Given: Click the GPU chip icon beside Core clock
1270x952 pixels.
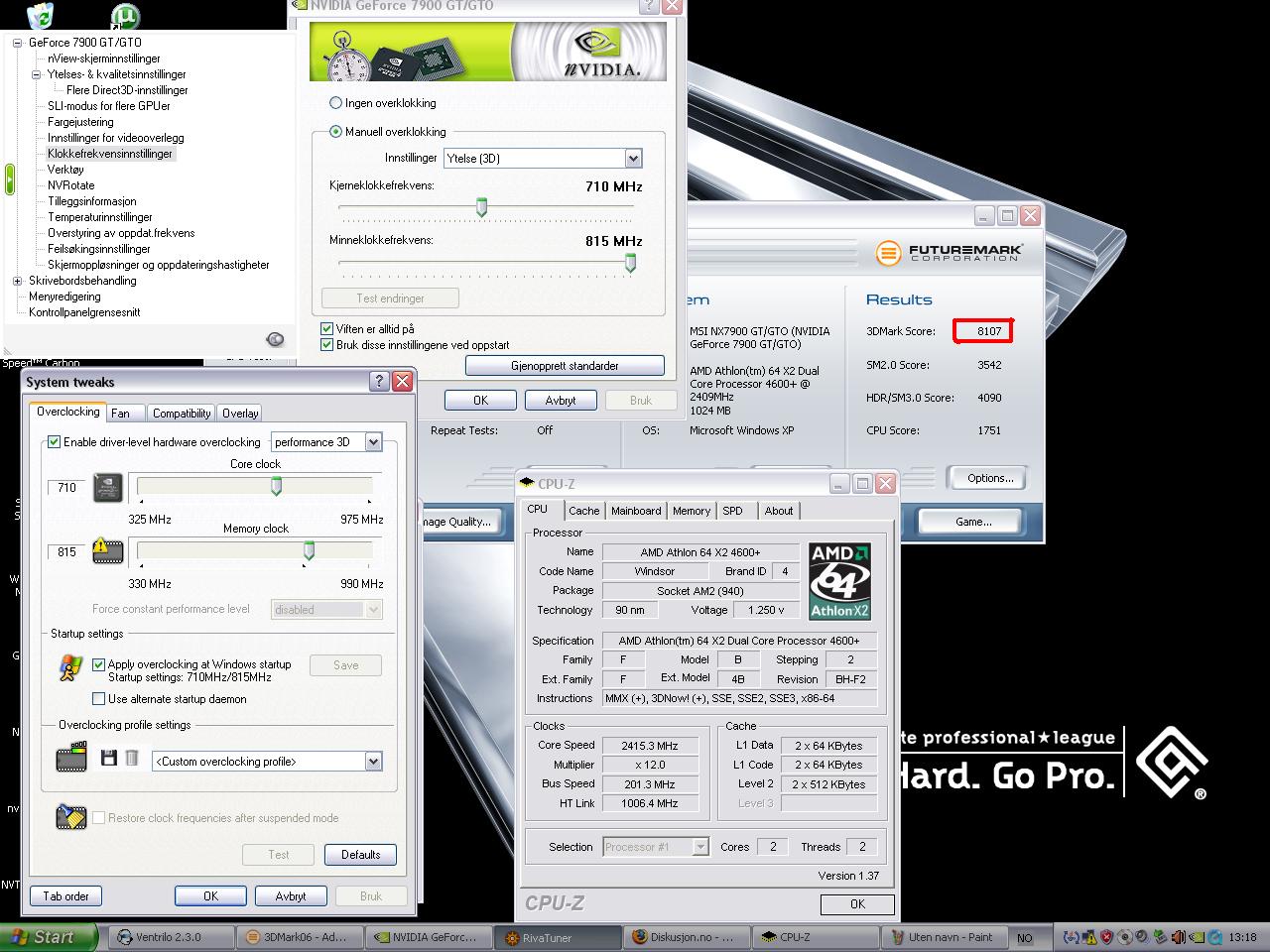Looking at the screenshot, I should (x=107, y=488).
